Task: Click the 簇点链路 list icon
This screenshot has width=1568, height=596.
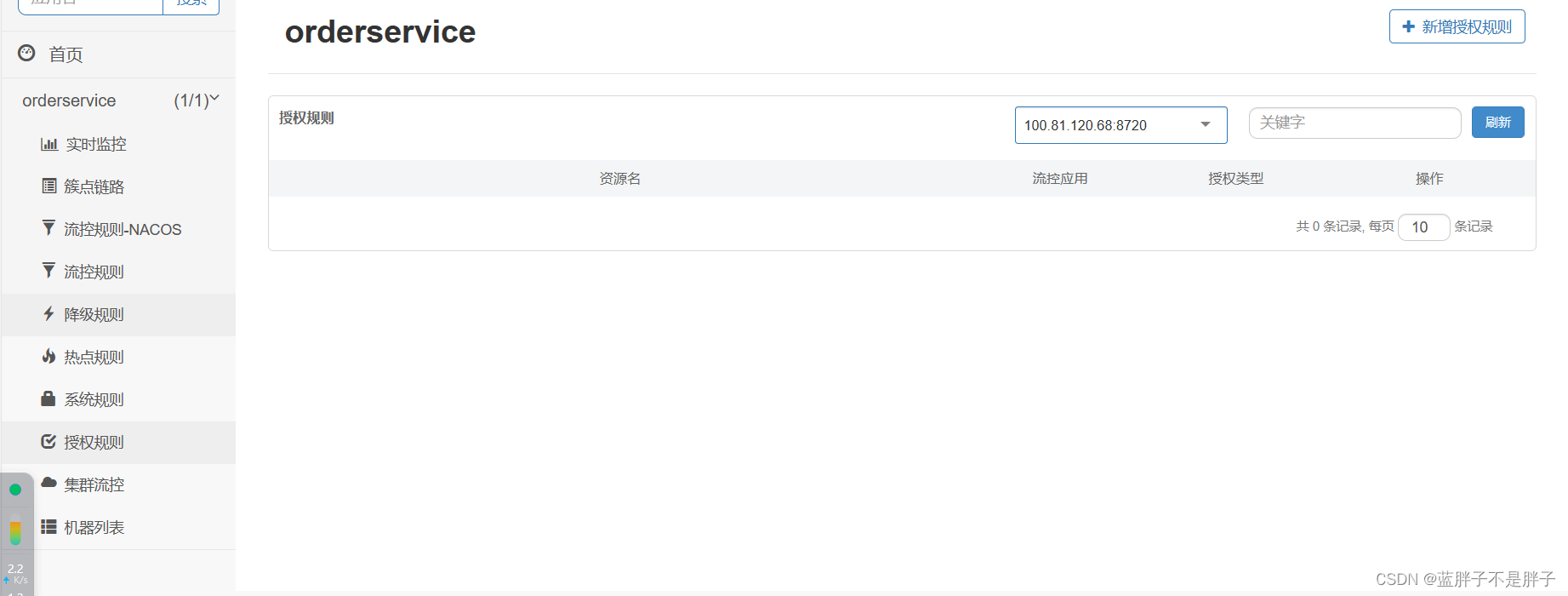Action: [49, 186]
